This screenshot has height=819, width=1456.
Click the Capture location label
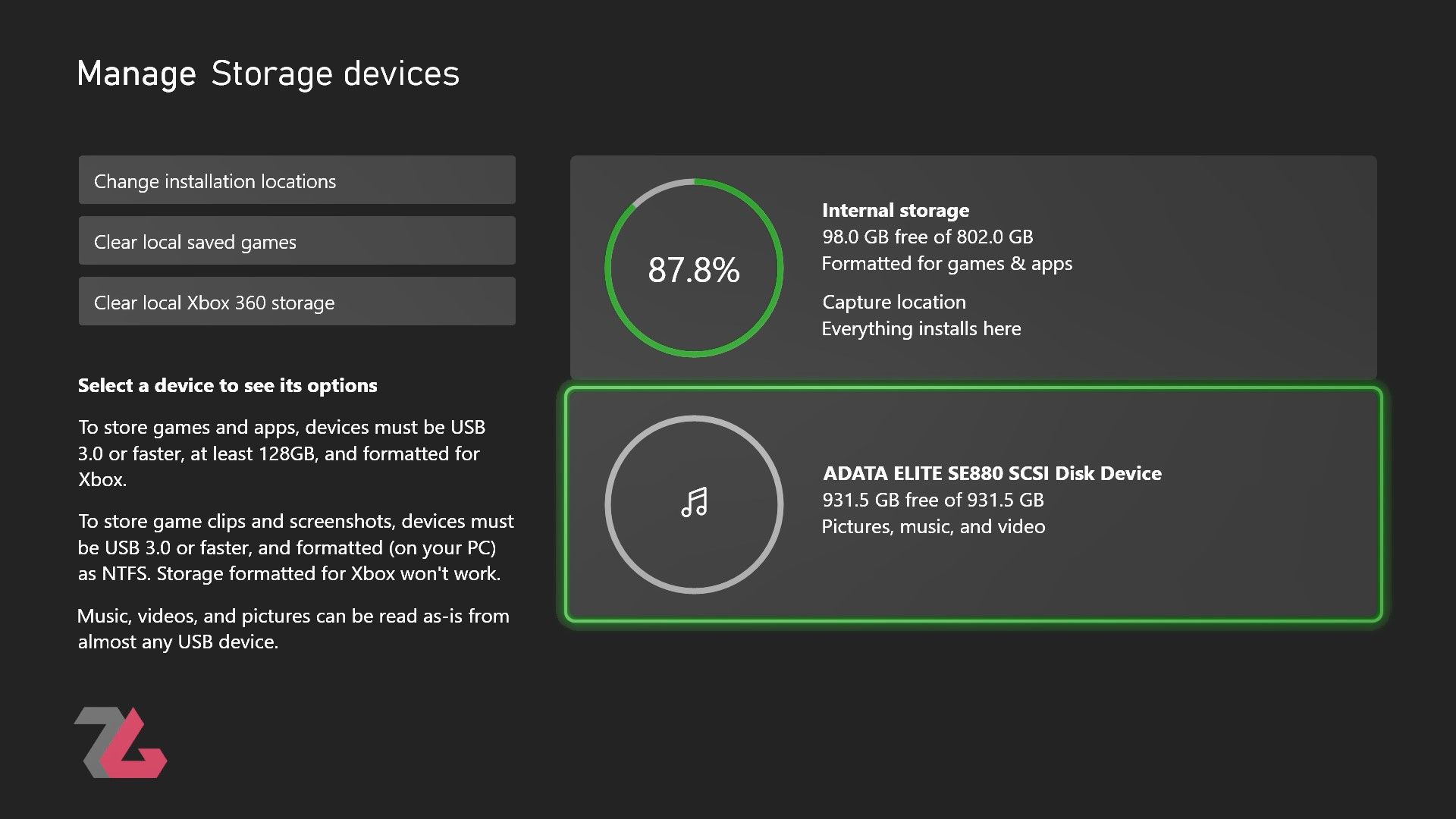893,302
